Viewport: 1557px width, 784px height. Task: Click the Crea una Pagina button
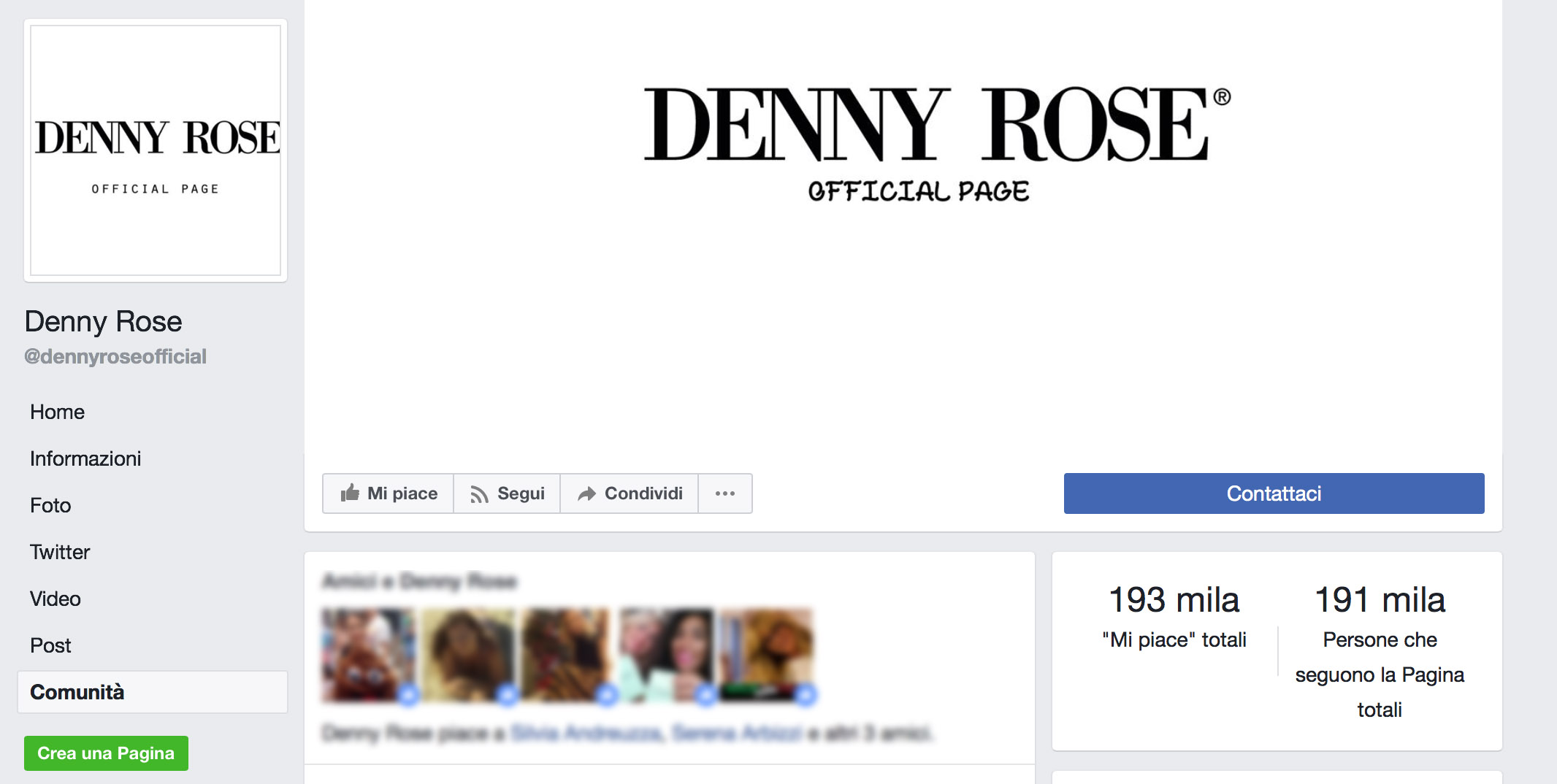tap(106, 753)
